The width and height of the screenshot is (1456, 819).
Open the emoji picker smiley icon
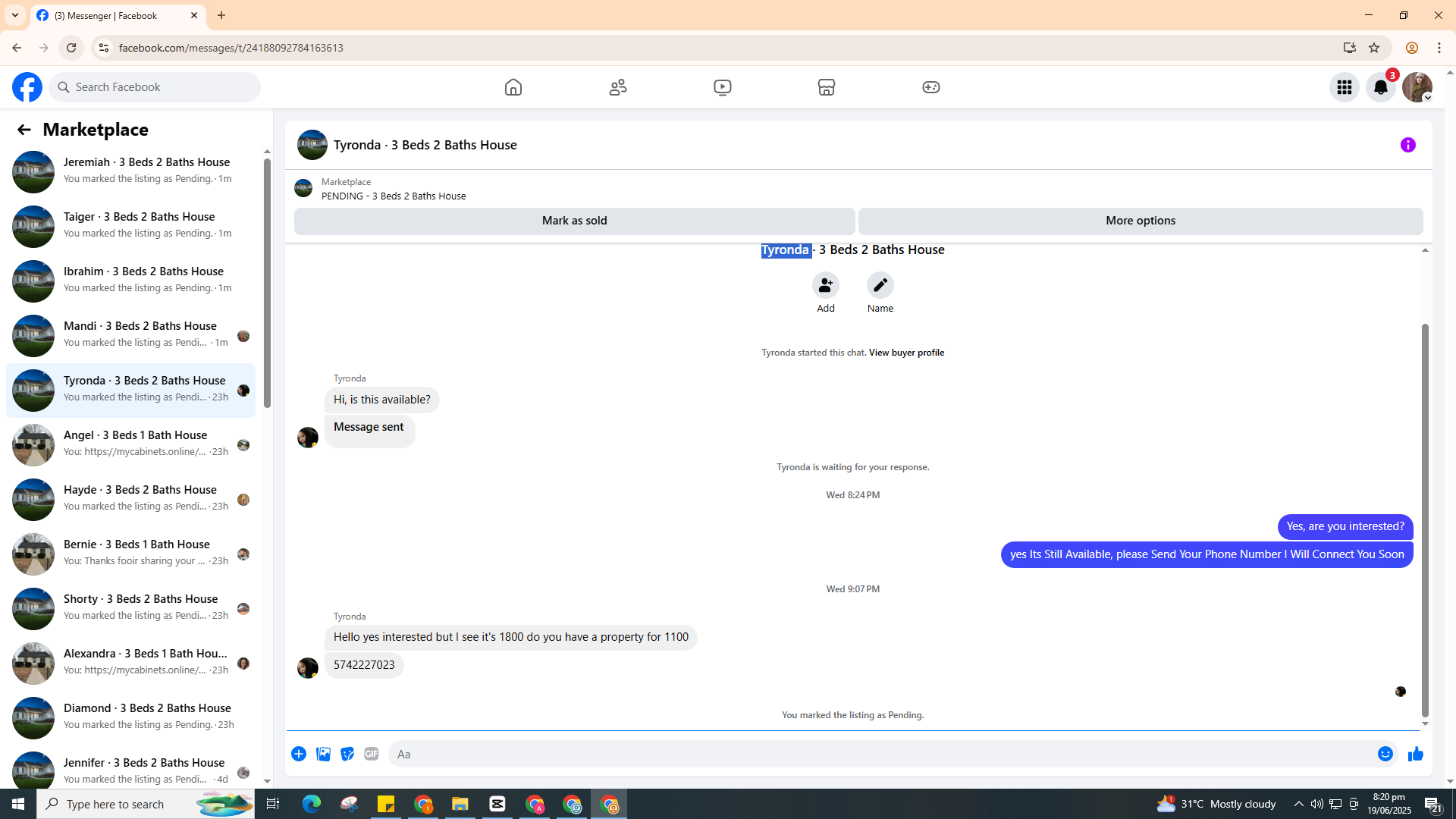click(1385, 754)
